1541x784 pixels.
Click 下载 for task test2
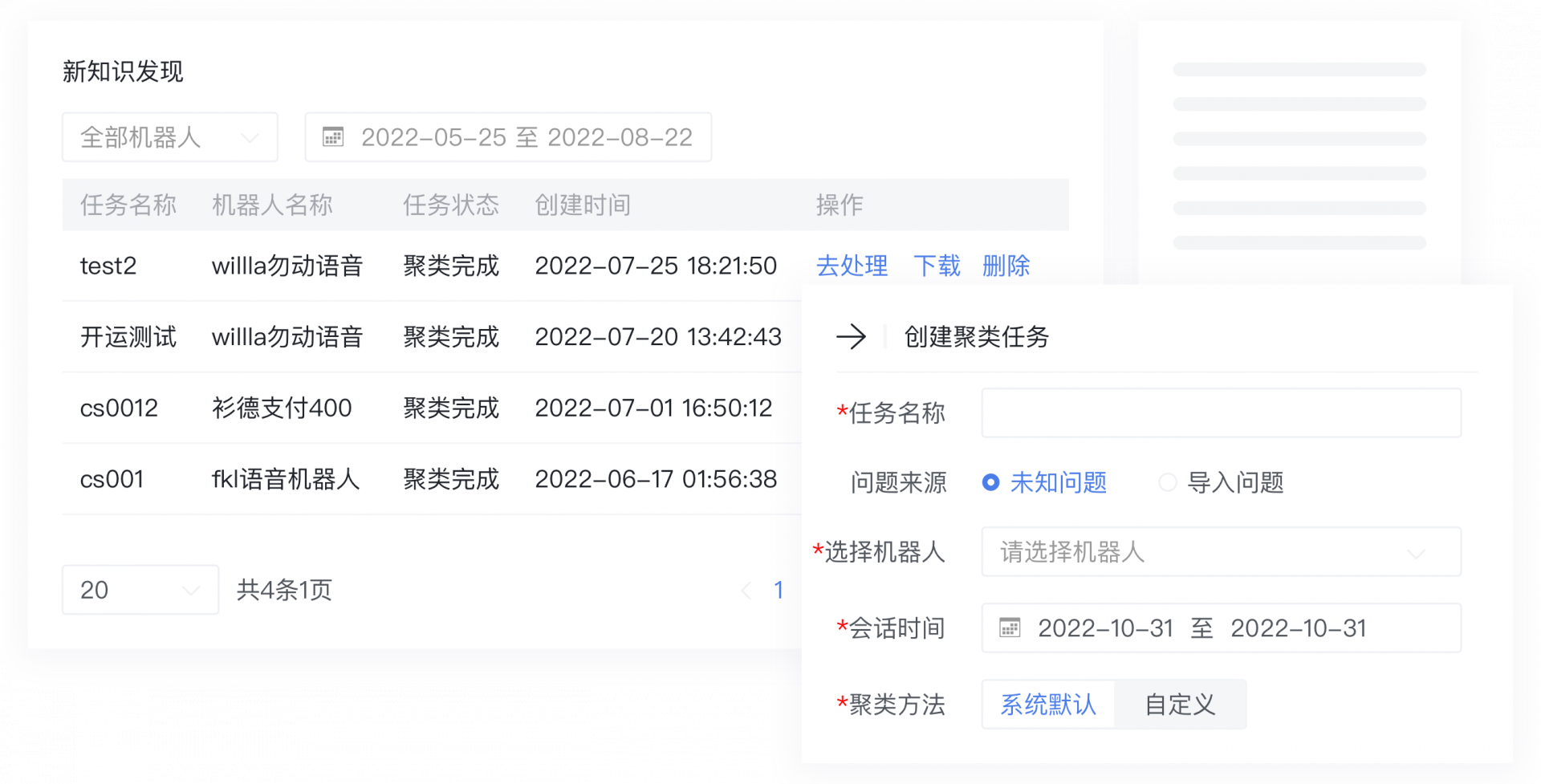(x=937, y=266)
